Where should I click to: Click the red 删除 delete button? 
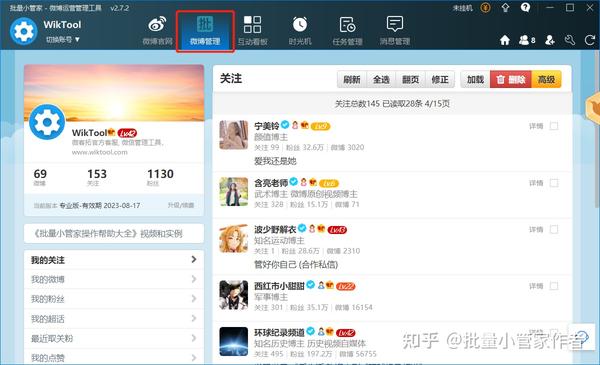(x=511, y=79)
